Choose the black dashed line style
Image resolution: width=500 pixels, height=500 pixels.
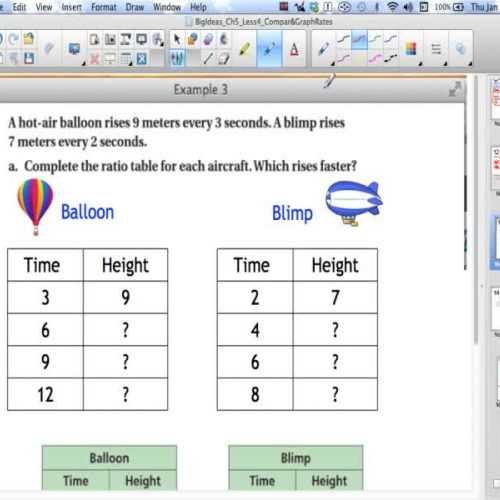click(x=390, y=59)
